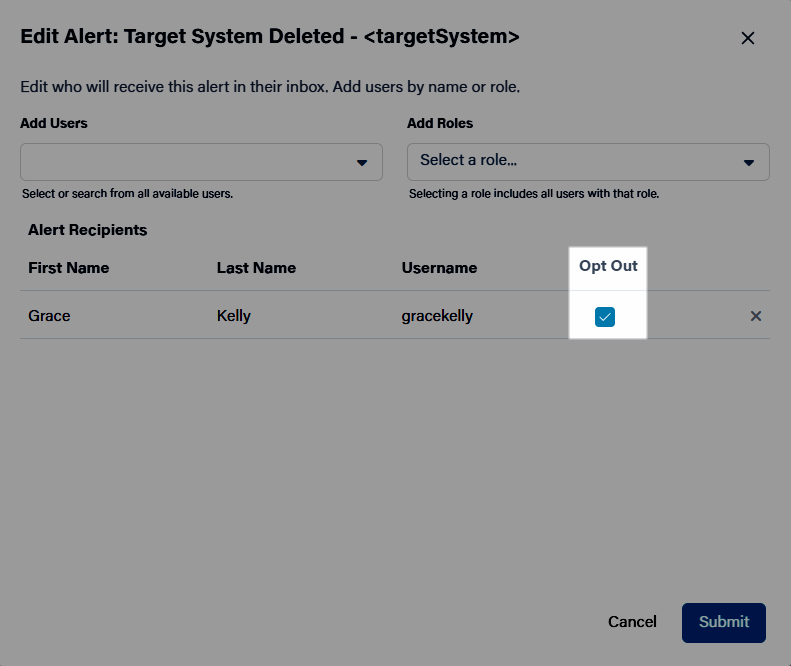Open the 'Select a role...' combo box
Viewport: 791px width, 666px height.
(x=588, y=162)
